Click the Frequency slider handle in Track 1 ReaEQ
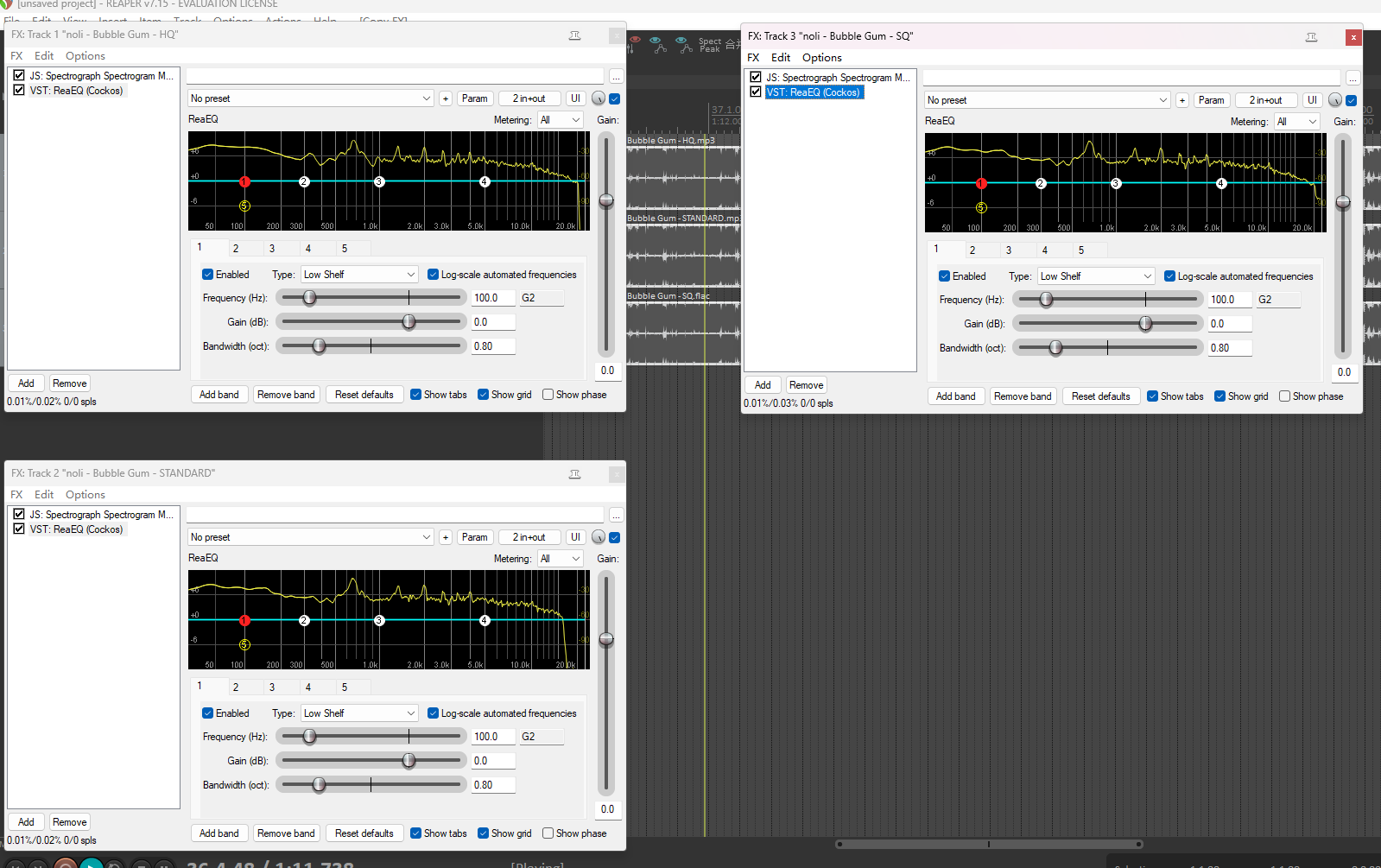The image size is (1381, 868). click(309, 298)
